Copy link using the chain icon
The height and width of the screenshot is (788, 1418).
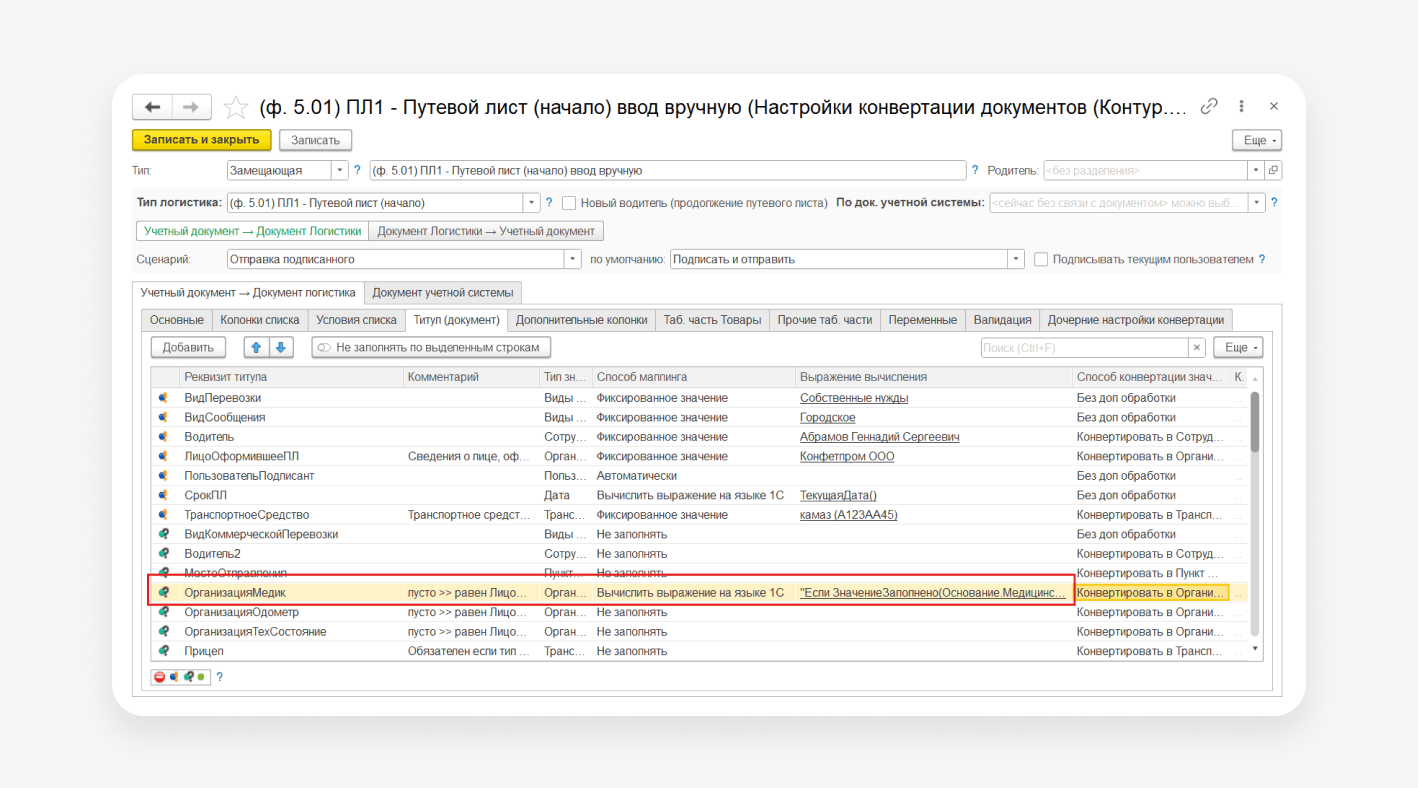(x=1209, y=106)
